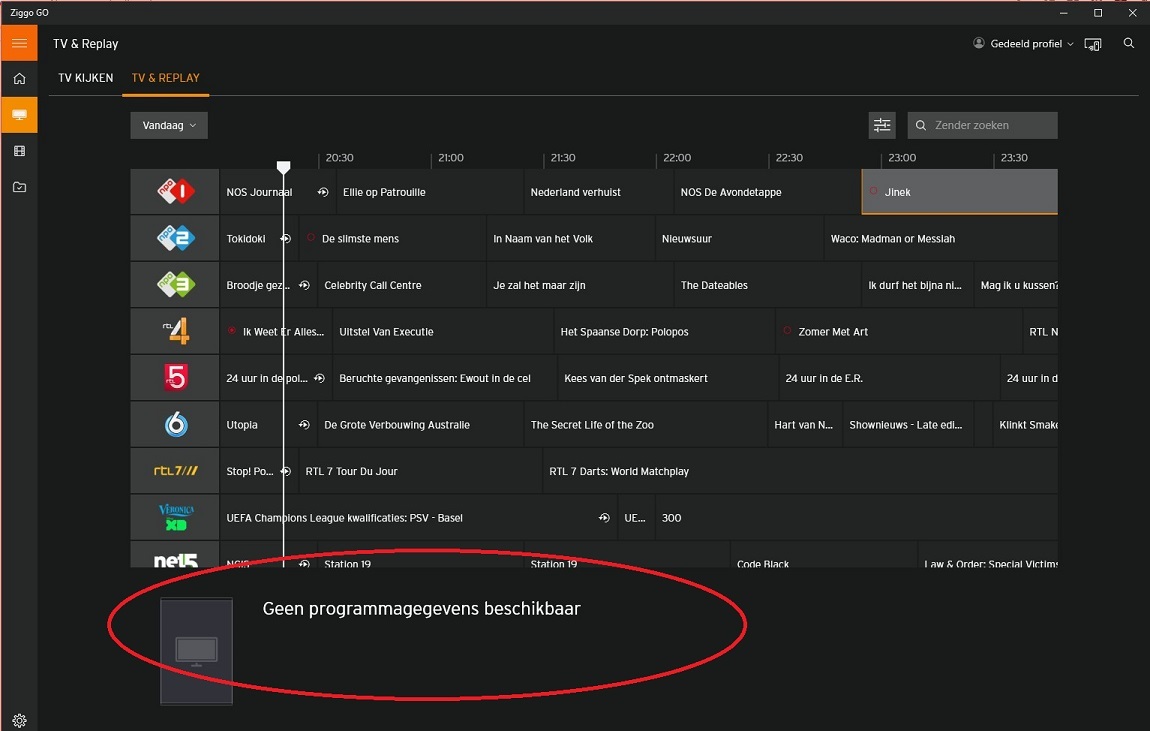The image size is (1150, 731).
Task: Click the current time marker on timeline
Action: coord(283,166)
